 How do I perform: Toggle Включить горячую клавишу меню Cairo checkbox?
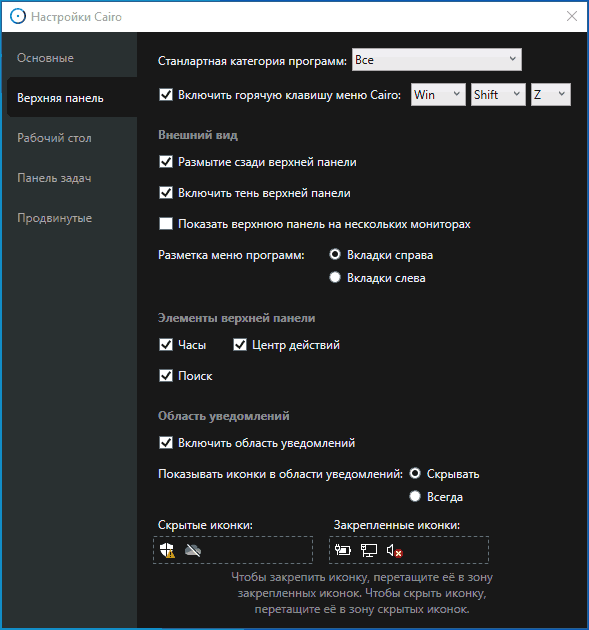[x=166, y=95]
